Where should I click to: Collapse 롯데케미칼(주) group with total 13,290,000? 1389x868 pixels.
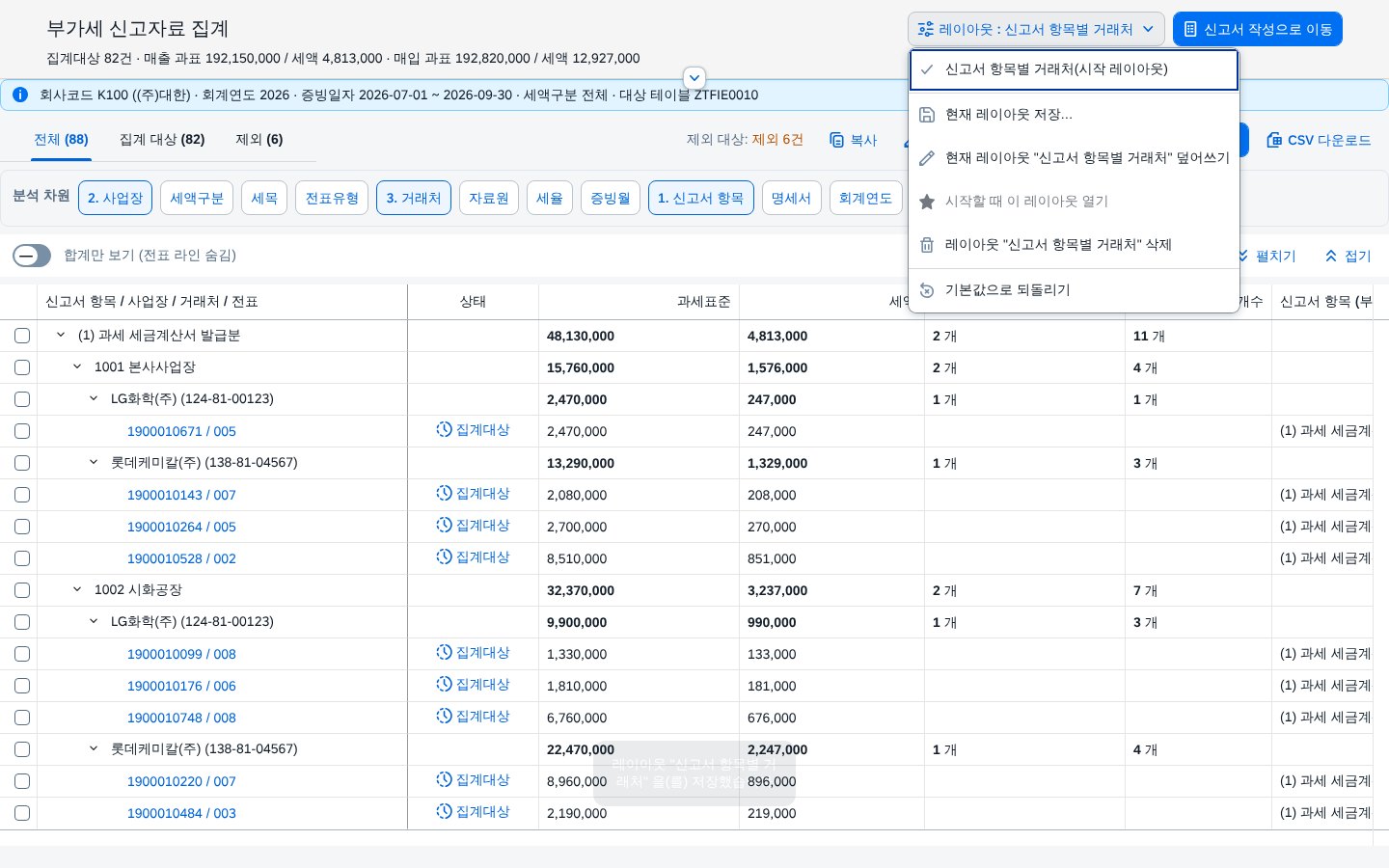tap(94, 462)
